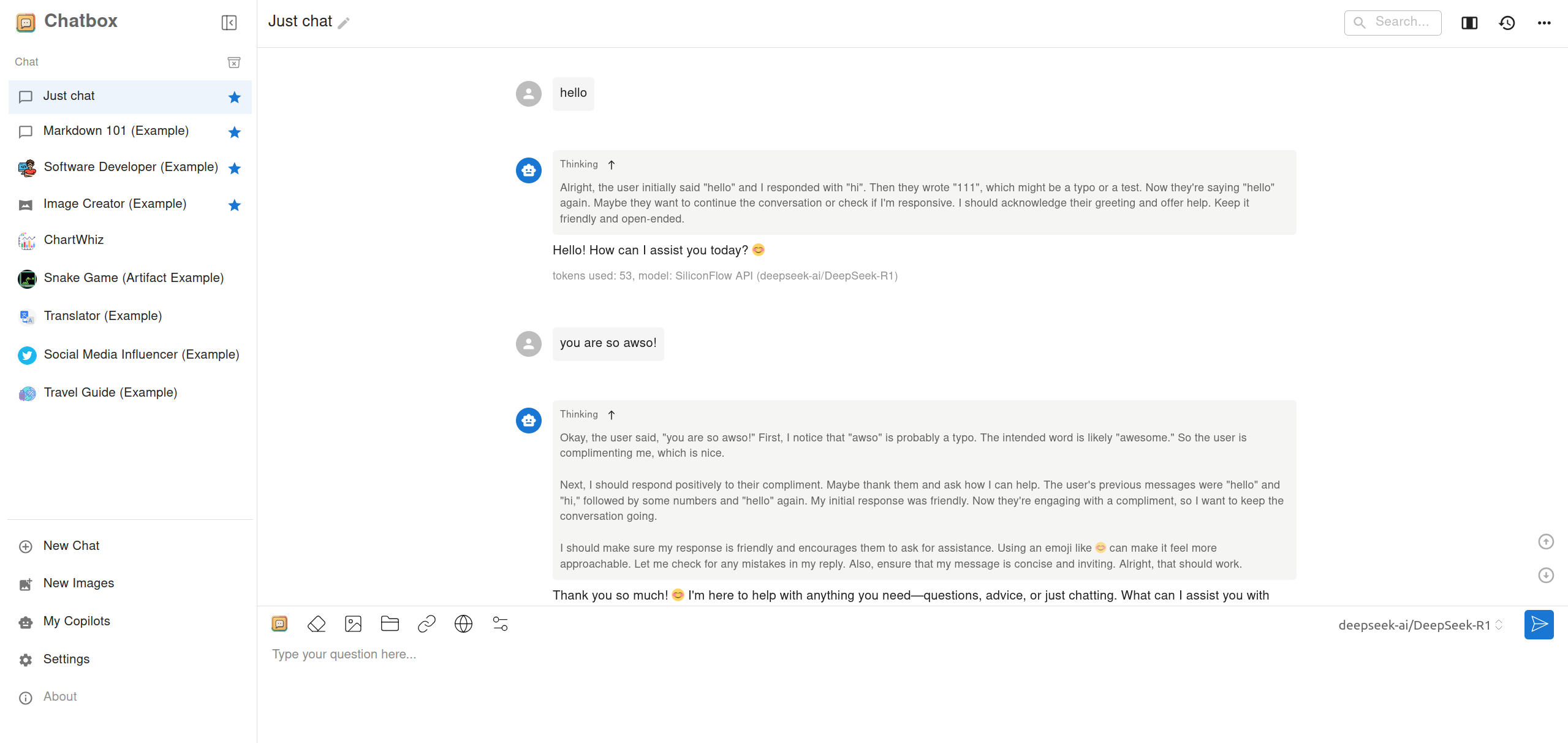Viewport: 1568px width, 743px height.
Task: Toggle star on Image Creator (Example)
Action: [234, 205]
